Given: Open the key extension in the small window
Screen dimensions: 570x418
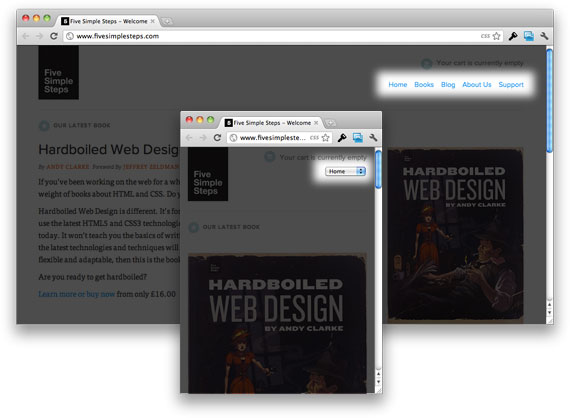Looking at the screenshot, I should (x=342, y=138).
